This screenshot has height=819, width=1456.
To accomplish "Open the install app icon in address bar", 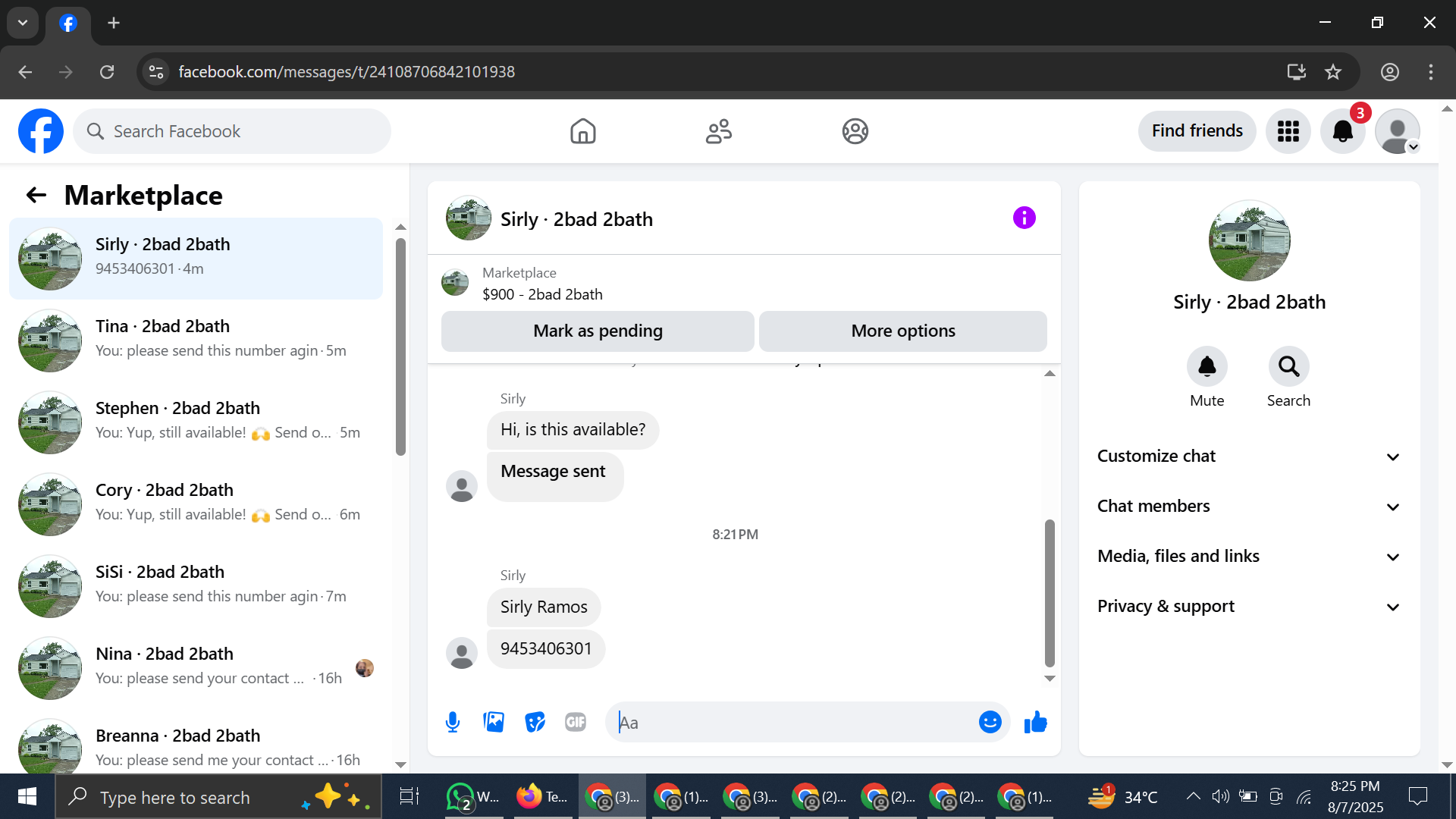I will (x=1297, y=72).
